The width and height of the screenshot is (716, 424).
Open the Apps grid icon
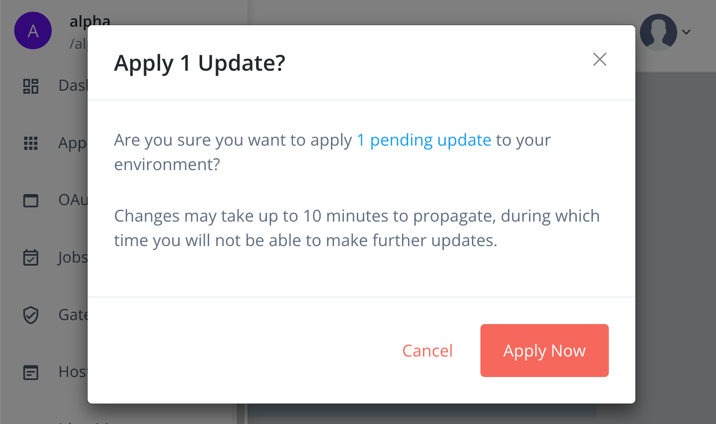(31, 143)
